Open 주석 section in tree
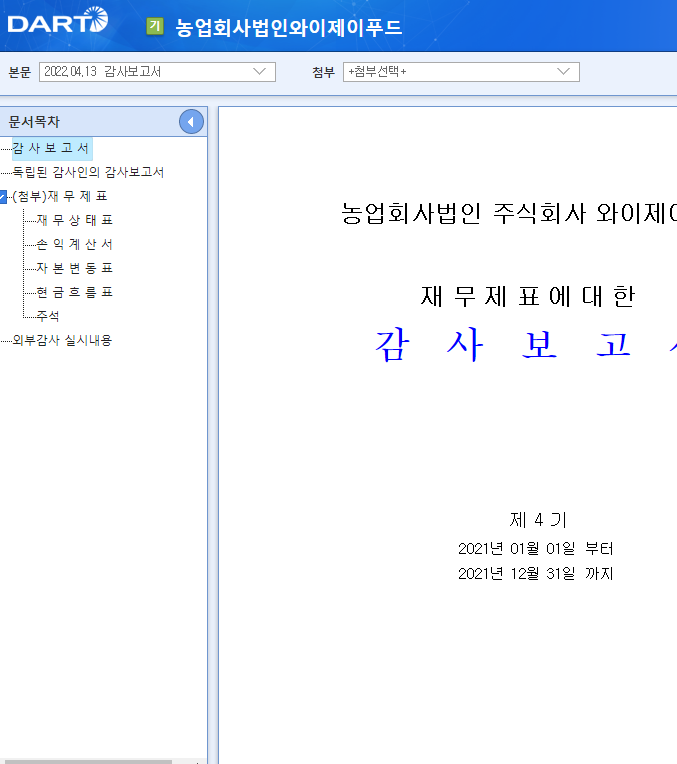Screen dimensions: 677x764 point(48,316)
